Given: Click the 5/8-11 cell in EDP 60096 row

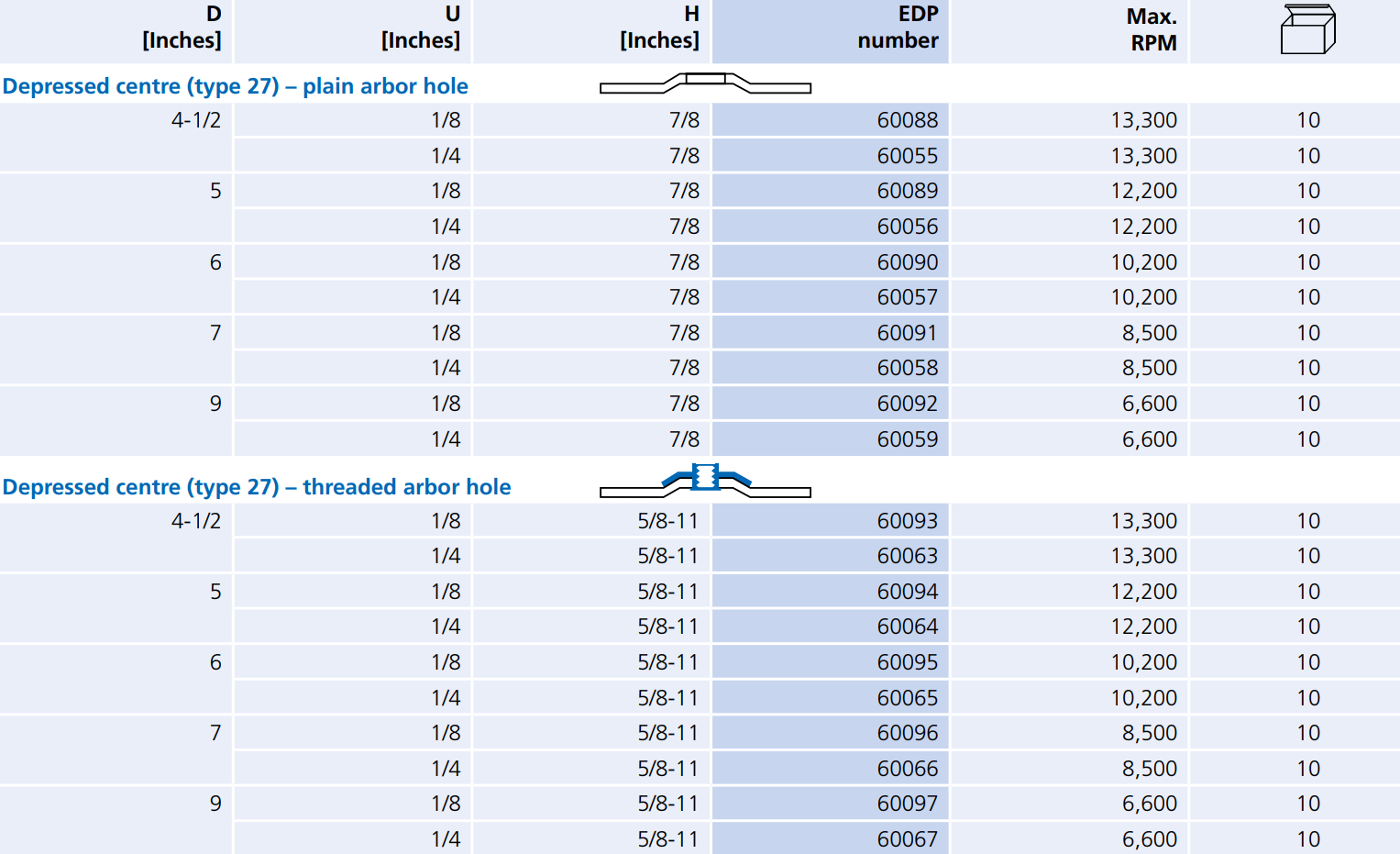Looking at the screenshot, I should pos(667,733).
